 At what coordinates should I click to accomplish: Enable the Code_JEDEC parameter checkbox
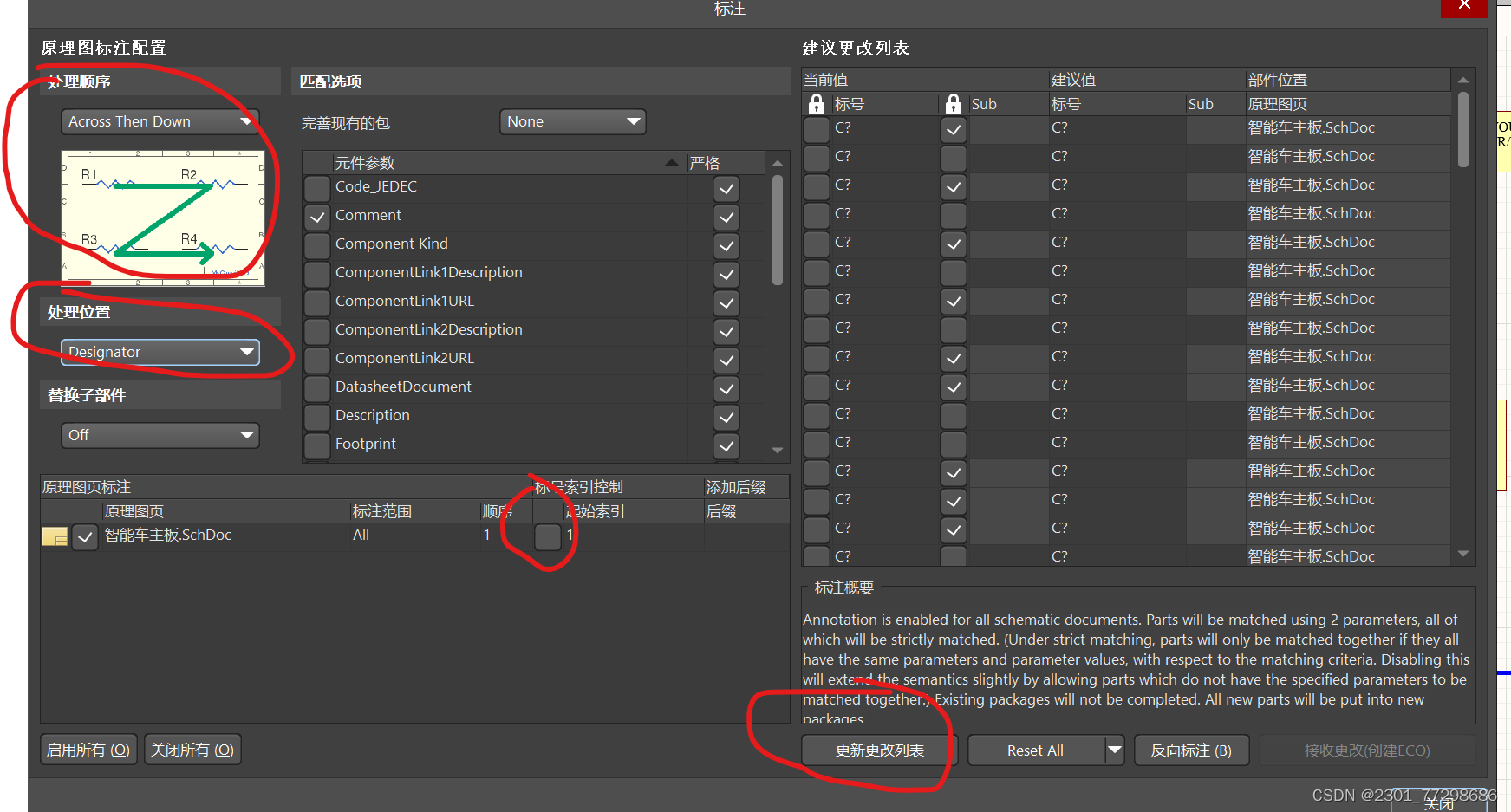(x=317, y=187)
